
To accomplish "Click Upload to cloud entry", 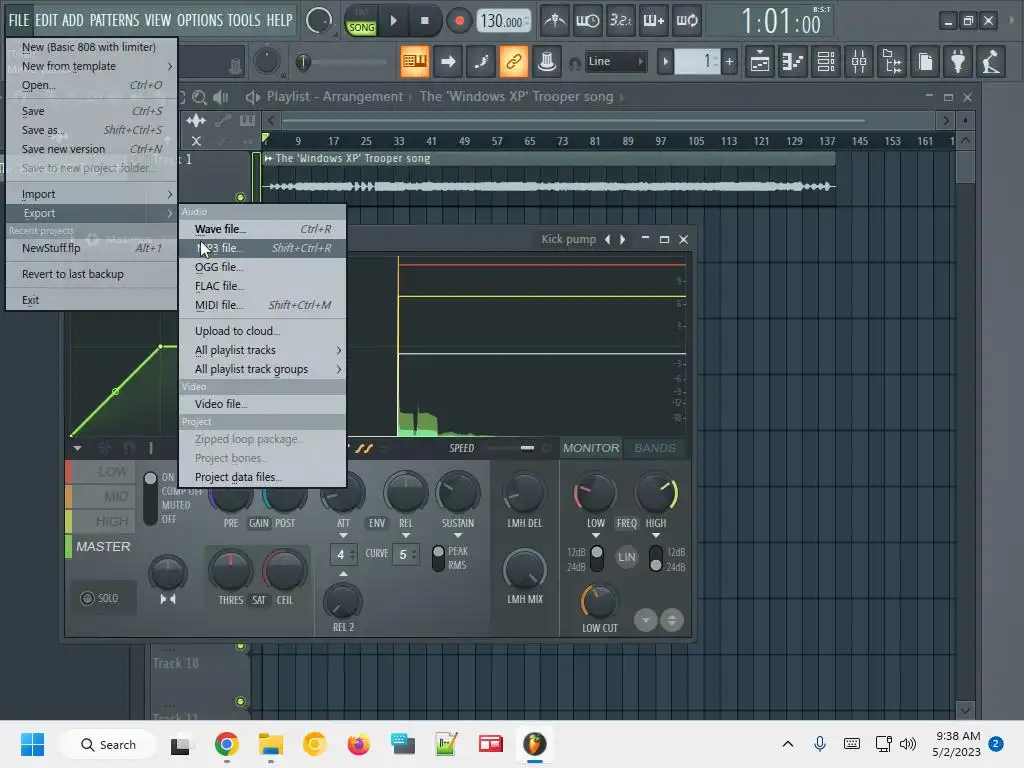I will [x=263, y=331].
